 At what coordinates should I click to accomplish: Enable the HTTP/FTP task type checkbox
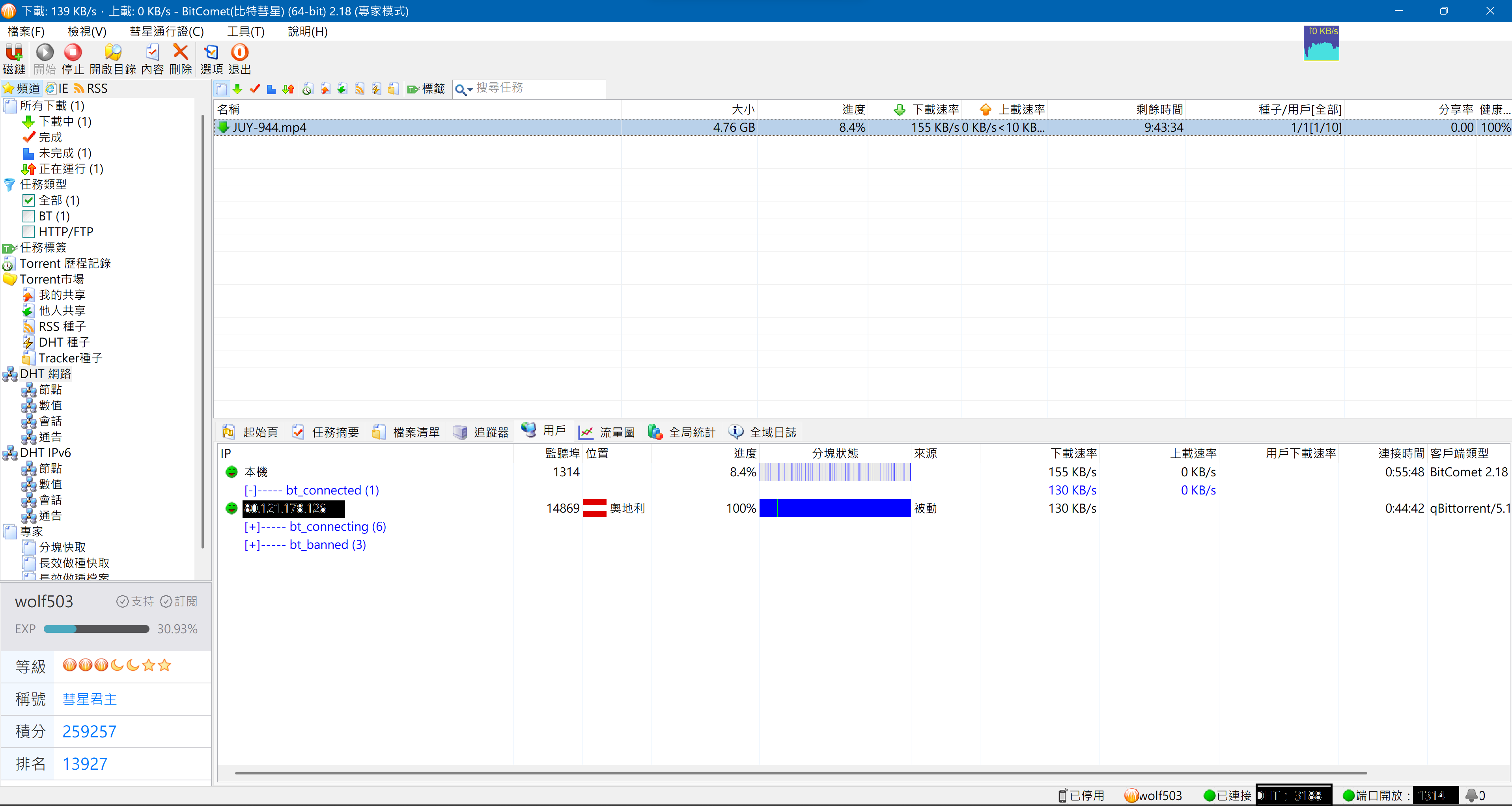pyautogui.click(x=29, y=232)
